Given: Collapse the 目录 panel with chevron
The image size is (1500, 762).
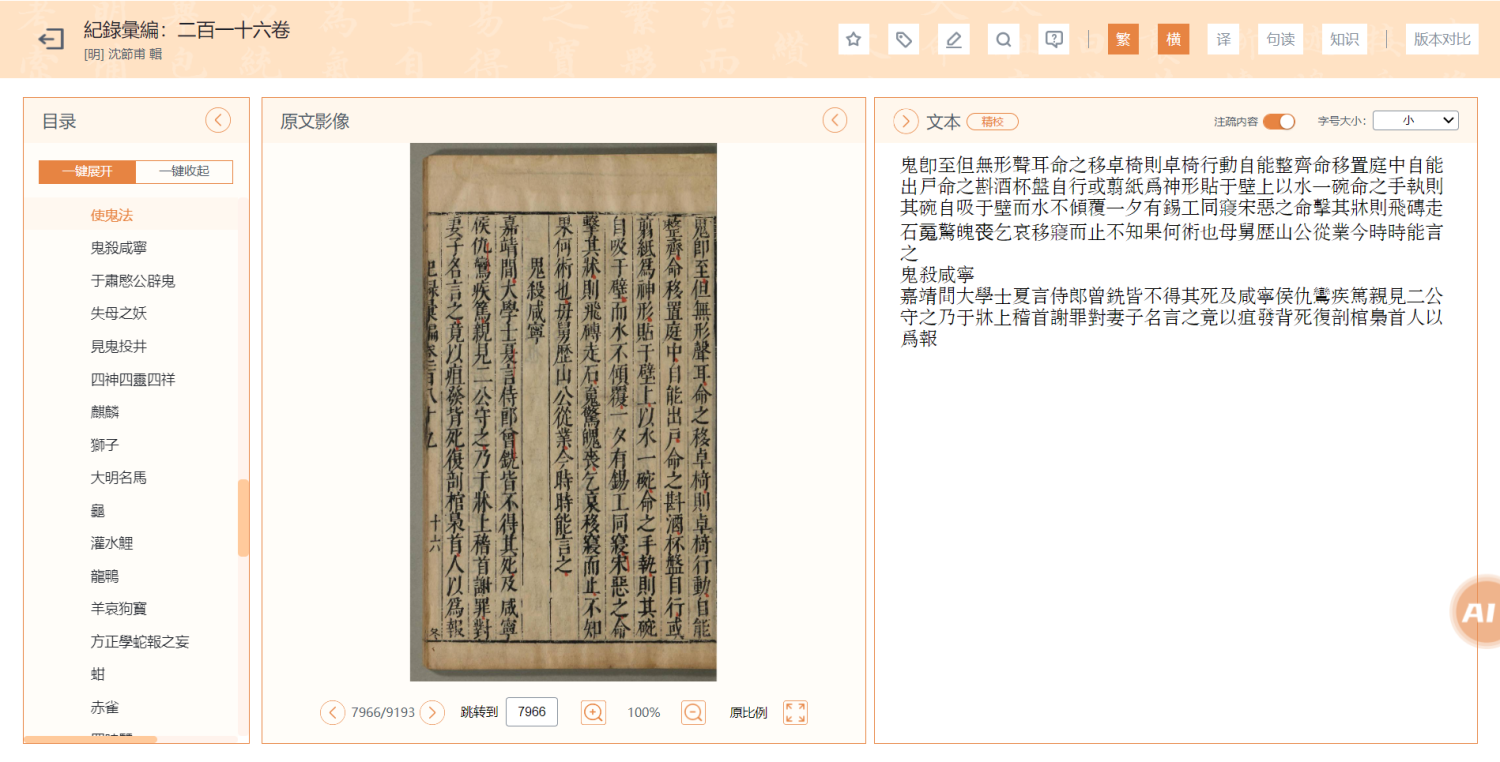Looking at the screenshot, I should click(218, 121).
